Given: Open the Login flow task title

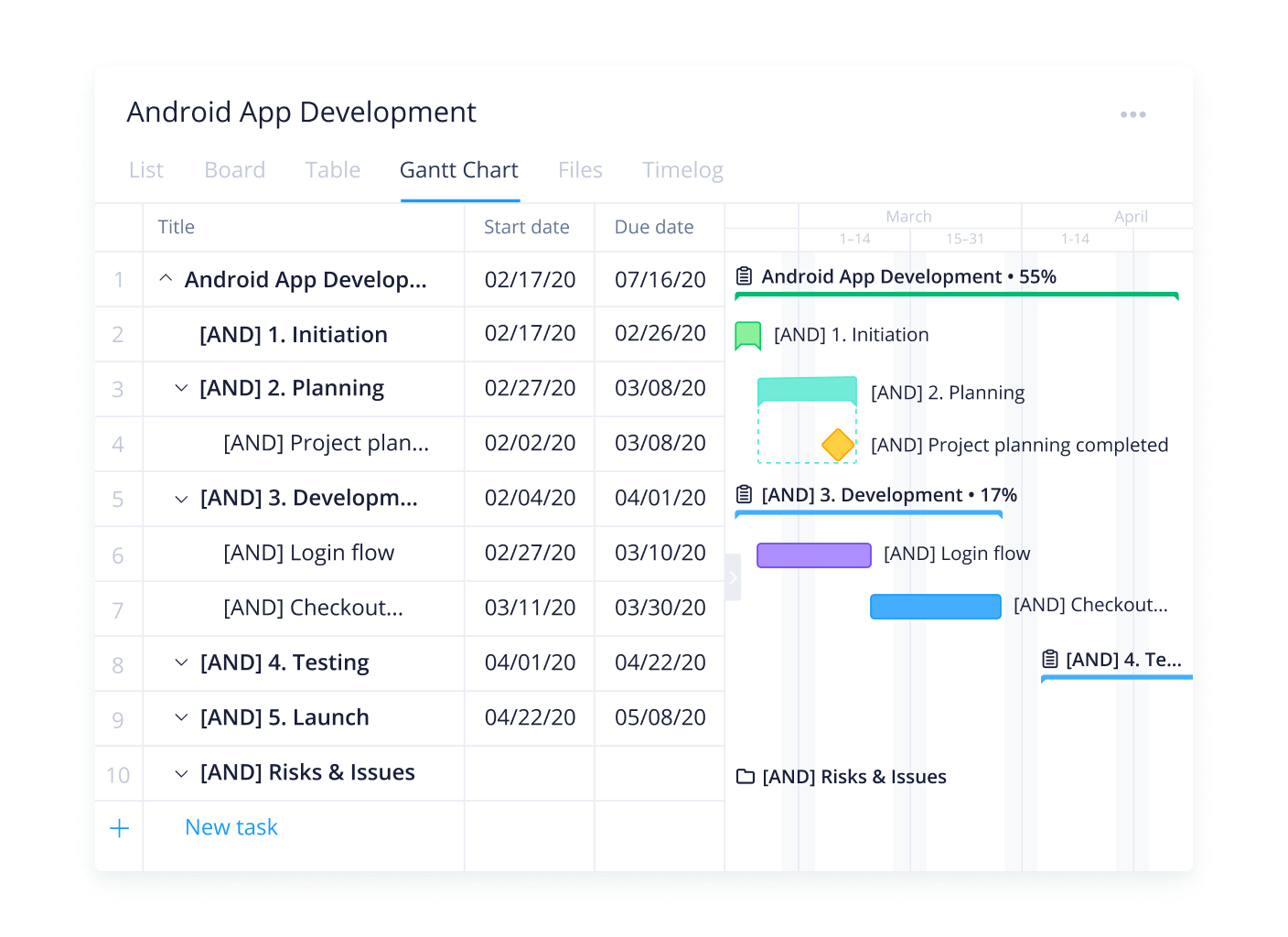Looking at the screenshot, I should tap(308, 553).
